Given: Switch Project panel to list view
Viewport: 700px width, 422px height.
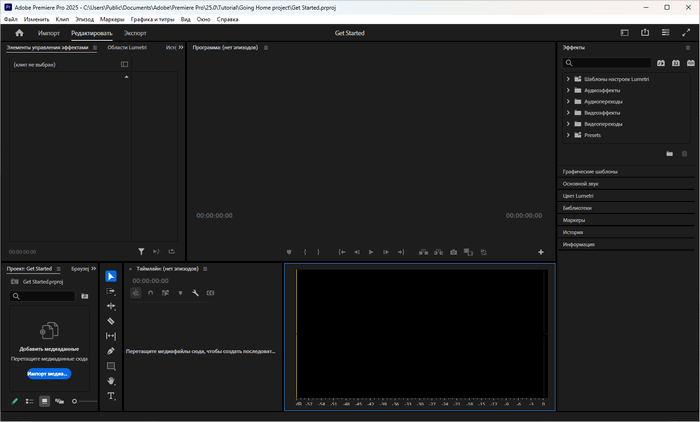Looking at the screenshot, I should (x=29, y=401).
